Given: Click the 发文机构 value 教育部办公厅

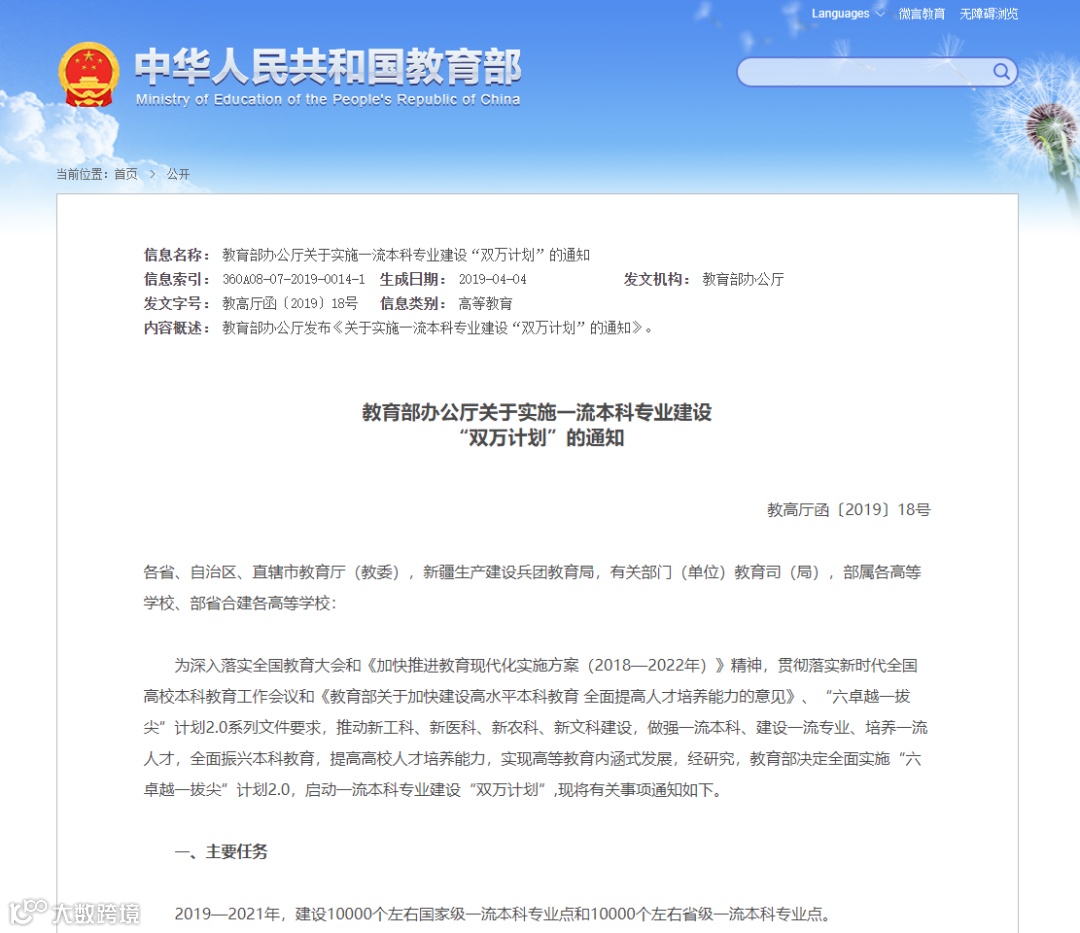Looking at the screenshot, I should (742, 280).
